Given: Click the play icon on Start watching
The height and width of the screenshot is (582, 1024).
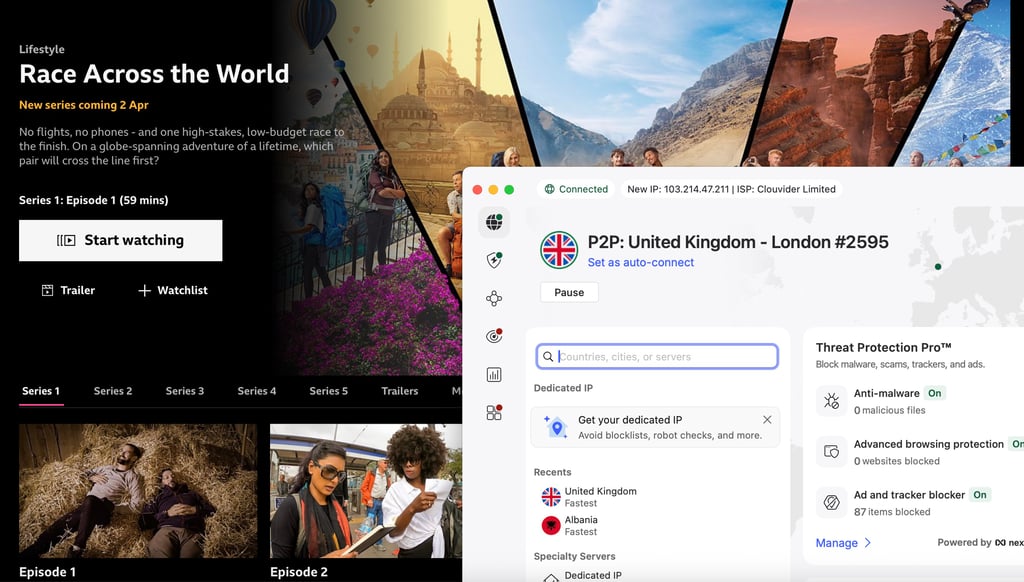Looking at the screenshot, I should [66, 240].
